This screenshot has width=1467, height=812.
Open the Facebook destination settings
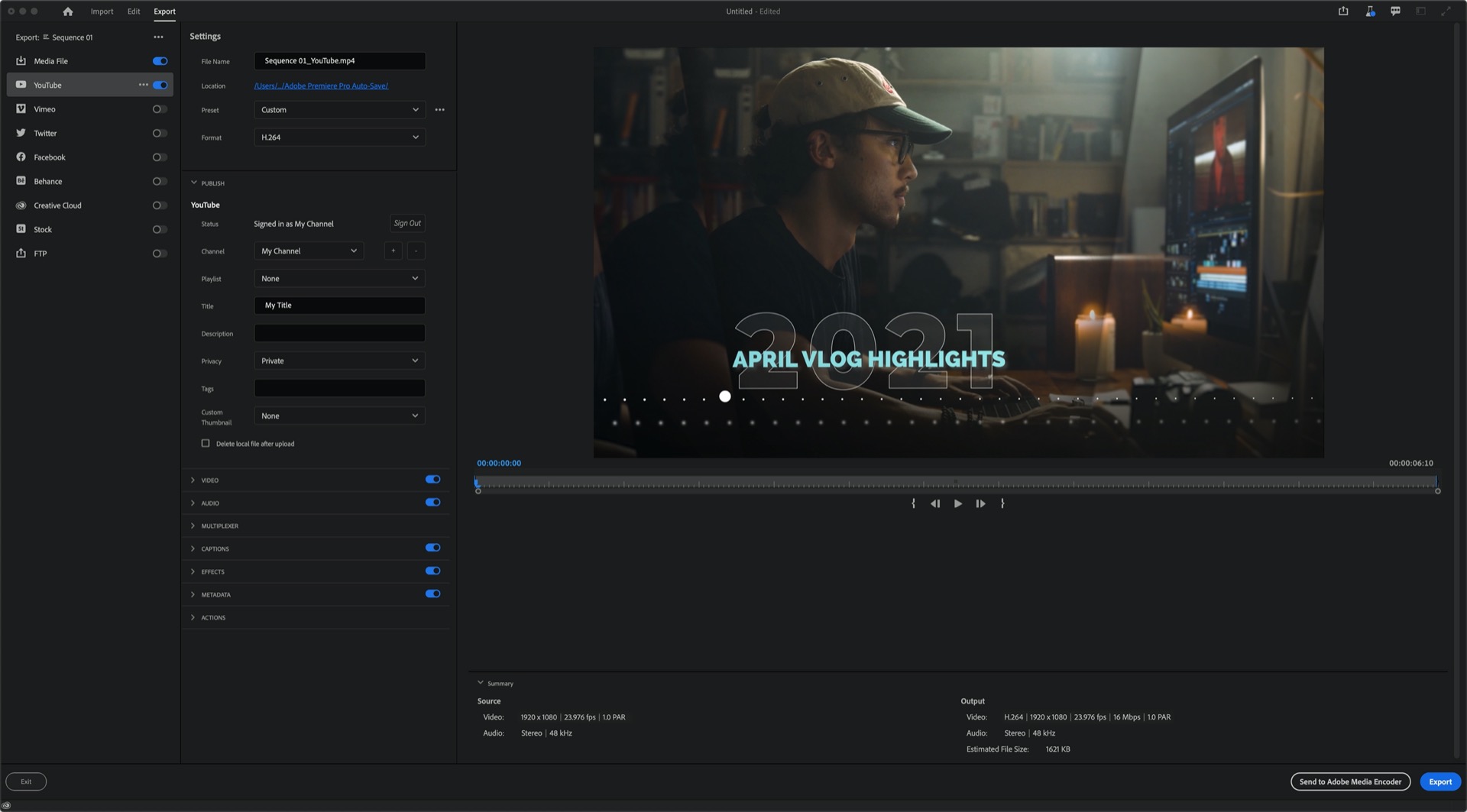(50, 157)
